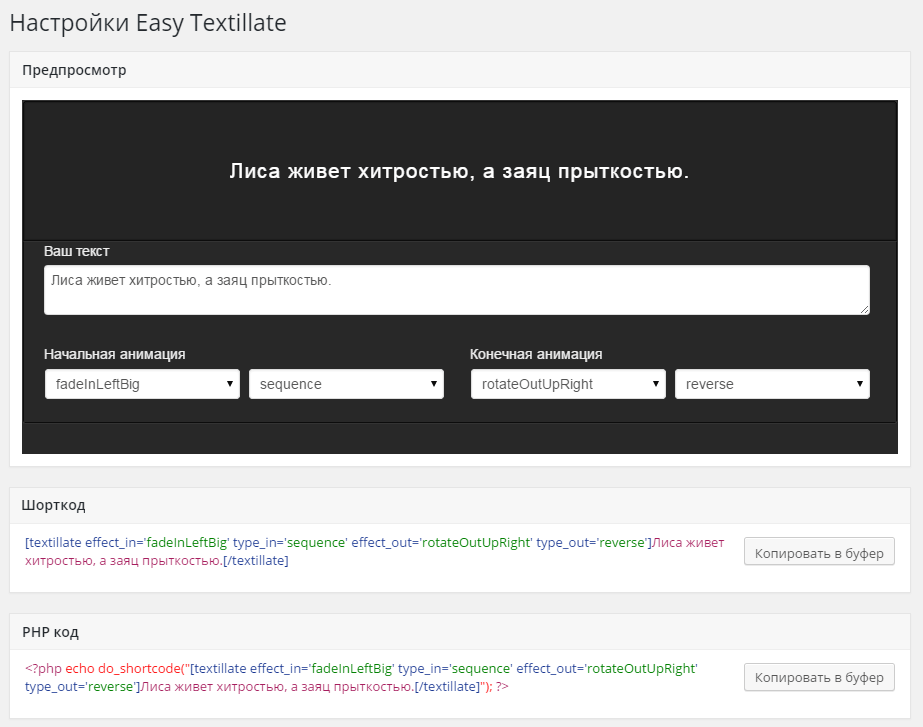923x727 pixels.
Task: Open the fadeInLeftBig effect dropdown
Action: [142, 384]
